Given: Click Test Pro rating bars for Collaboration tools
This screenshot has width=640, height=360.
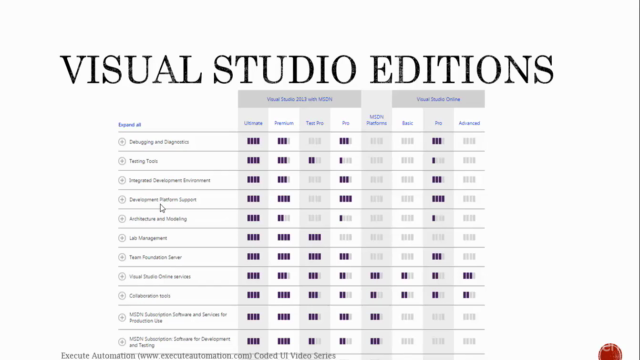Looking at the screenshot, I should [315, 295].
